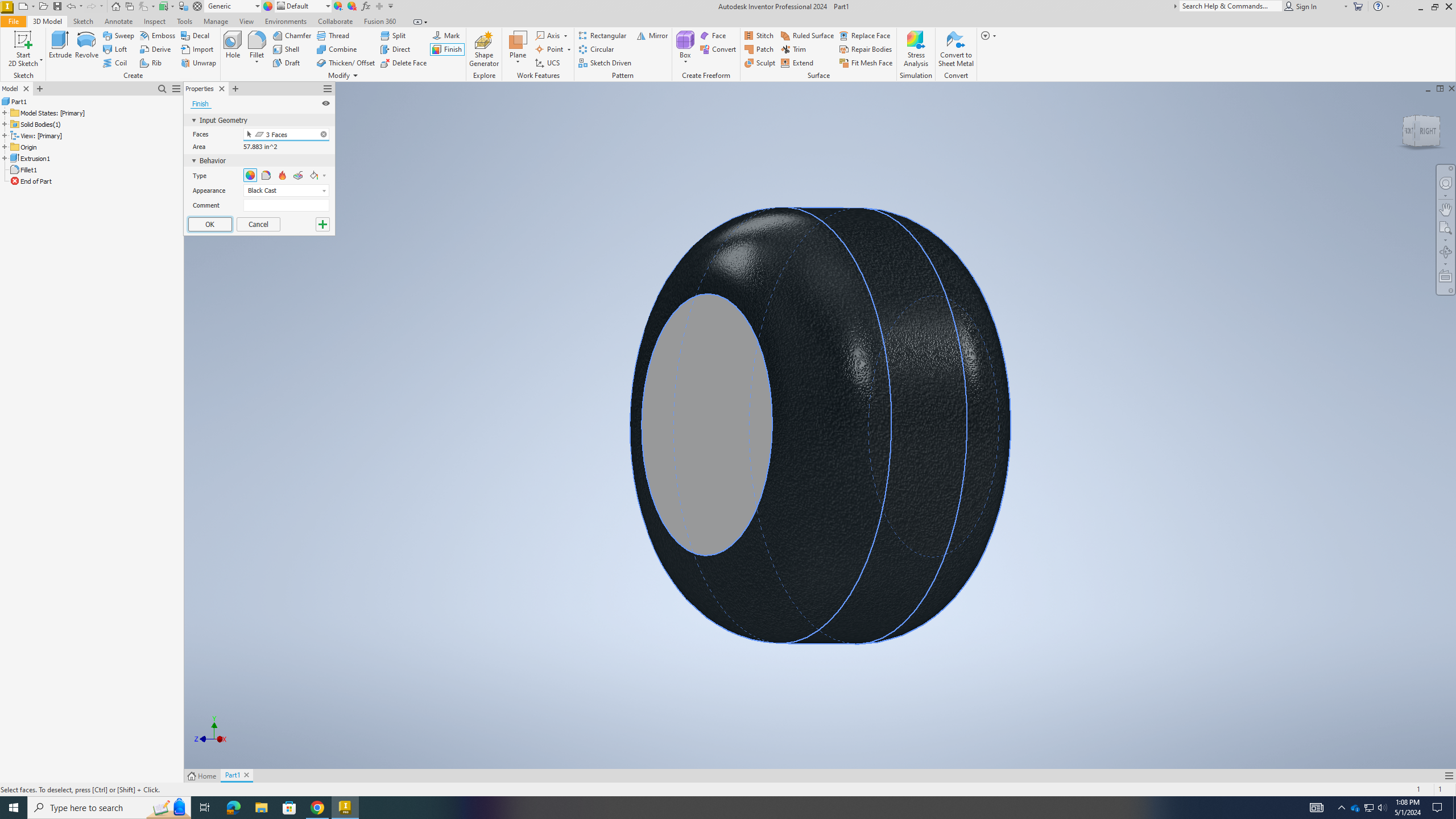Click the Search Help & Commands box

[1231, 6]
